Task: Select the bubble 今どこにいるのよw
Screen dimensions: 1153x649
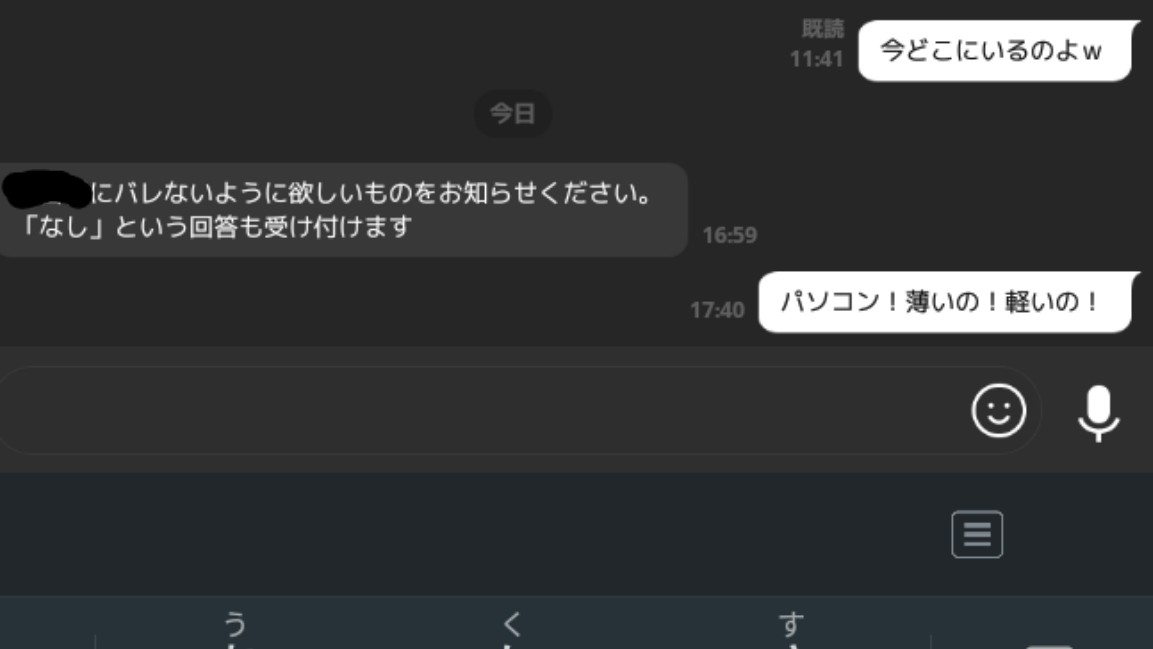Action: point(995,51)
